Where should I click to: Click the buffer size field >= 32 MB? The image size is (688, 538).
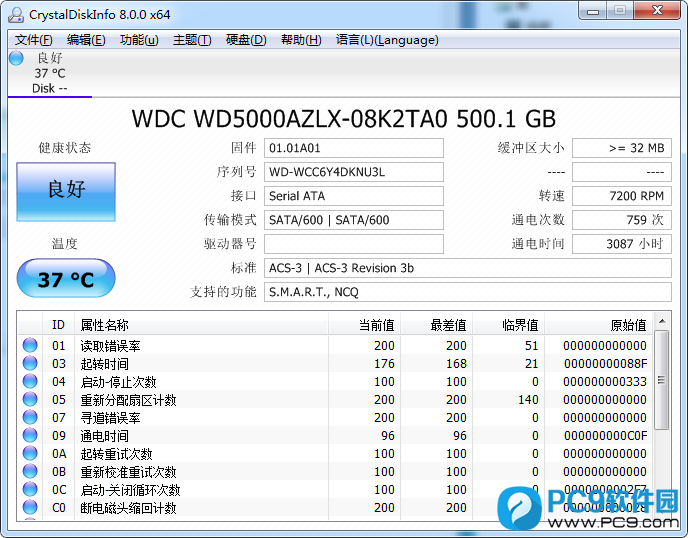tap(622, 148)
